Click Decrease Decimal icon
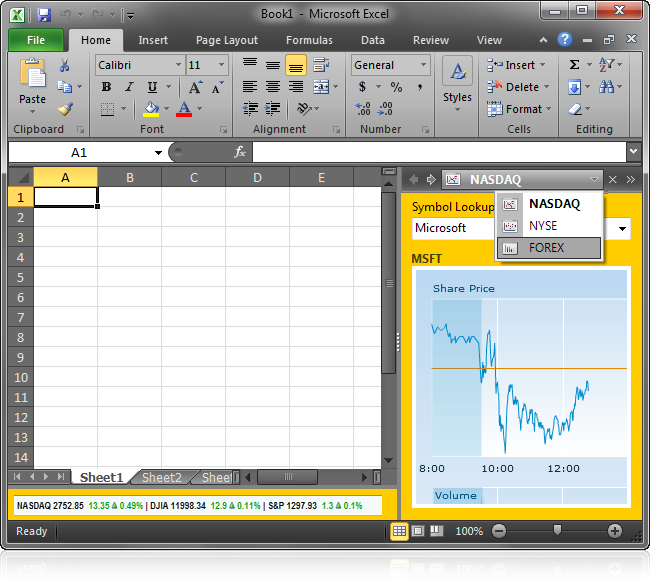The image size is (650, 580). coord(385,109)
